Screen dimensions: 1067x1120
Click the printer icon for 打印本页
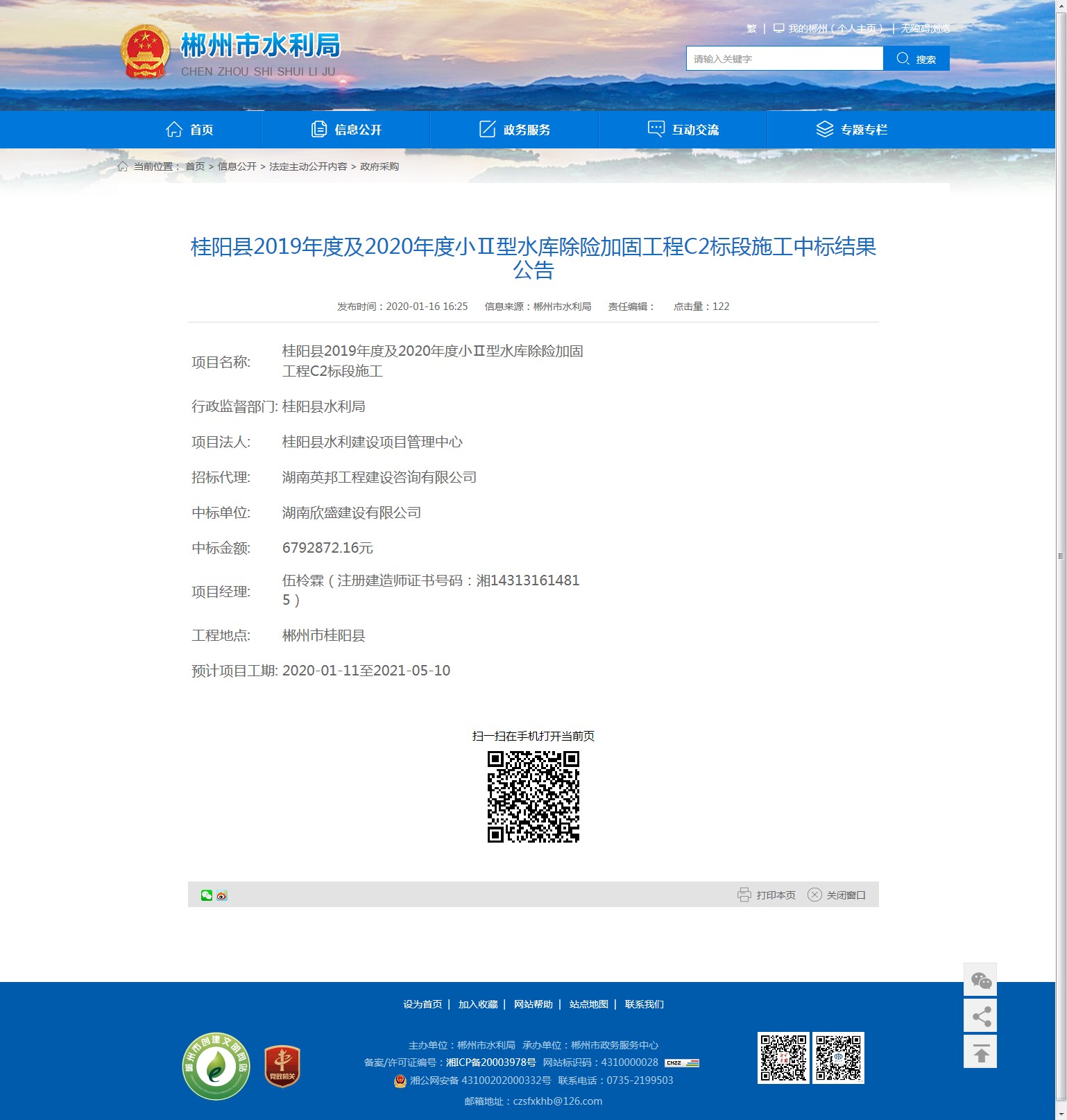coord(744,895)
